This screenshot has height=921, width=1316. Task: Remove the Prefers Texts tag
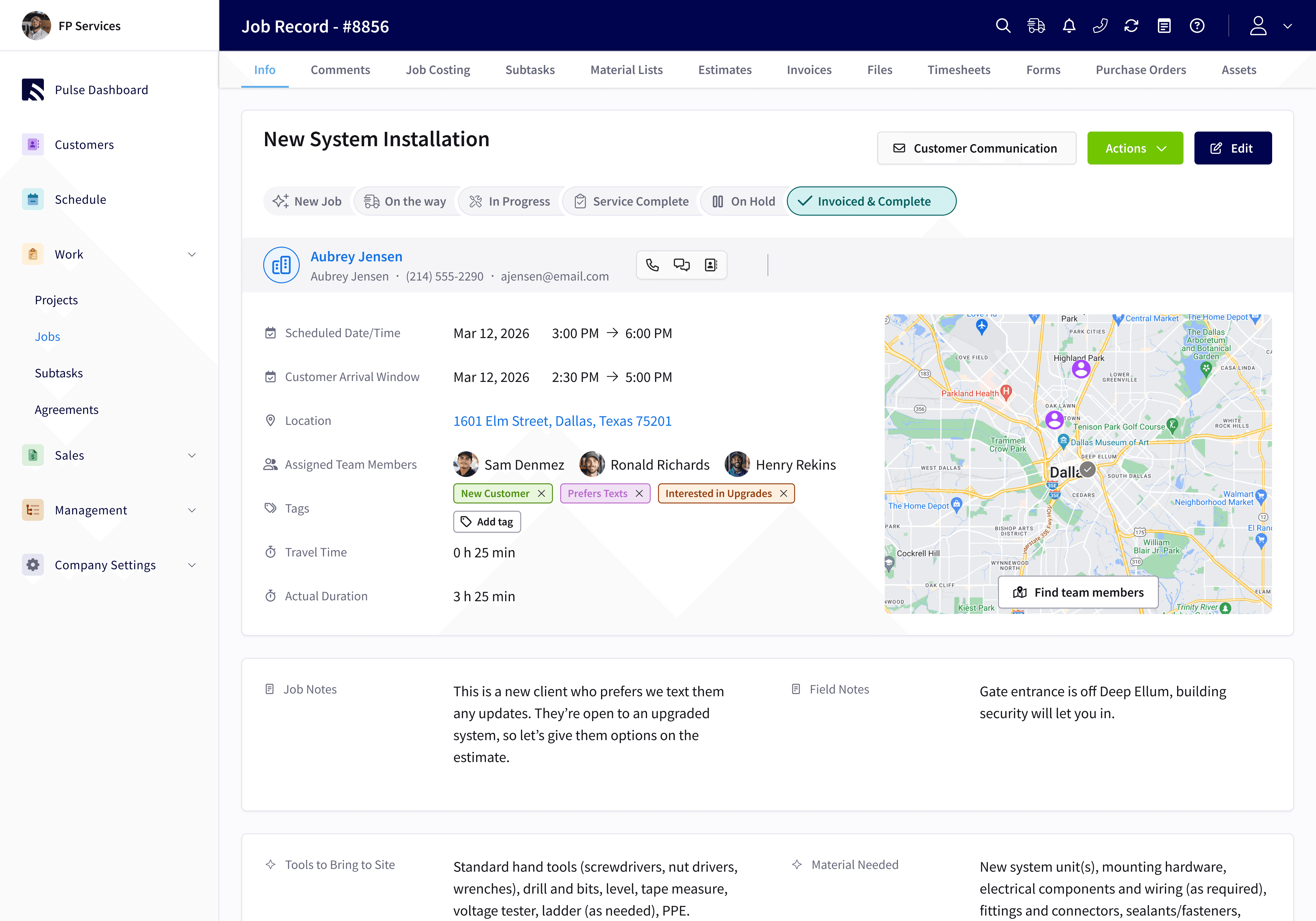(x=639, y=493)
